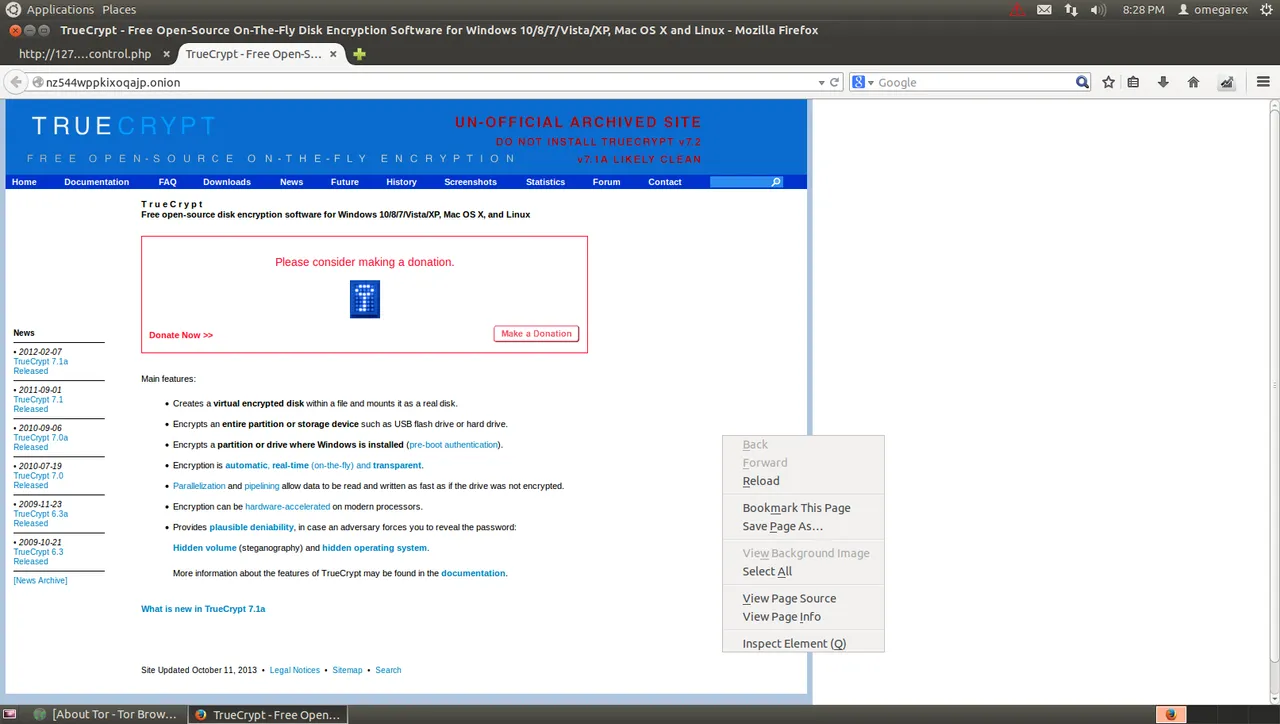Open the hardware-accelerated link
Image resolution: width=1280 pixels, height=724 pixels.
pos(287,507)
